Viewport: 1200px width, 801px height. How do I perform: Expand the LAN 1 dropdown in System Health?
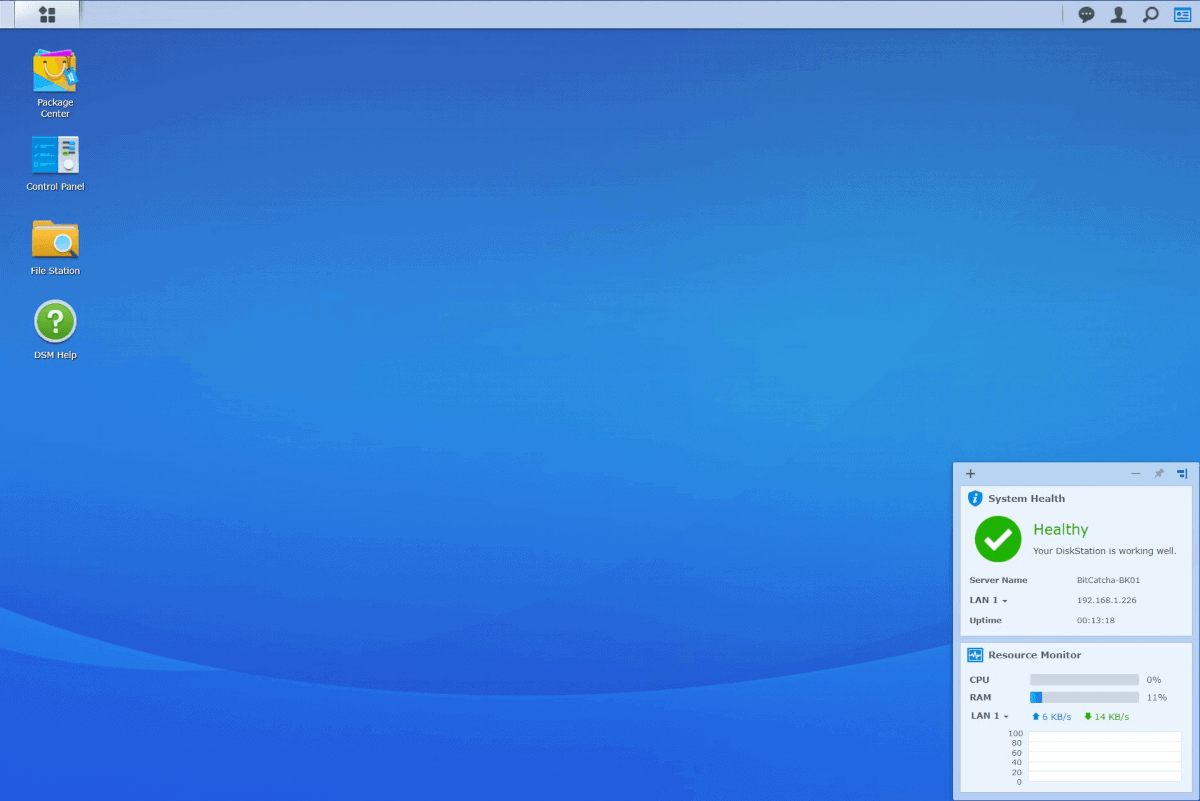[988, 600]
